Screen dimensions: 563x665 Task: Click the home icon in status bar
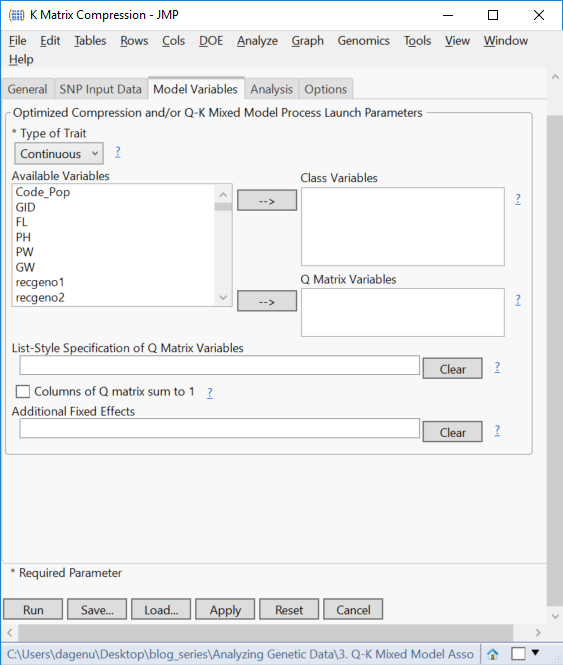coord(493,654)
